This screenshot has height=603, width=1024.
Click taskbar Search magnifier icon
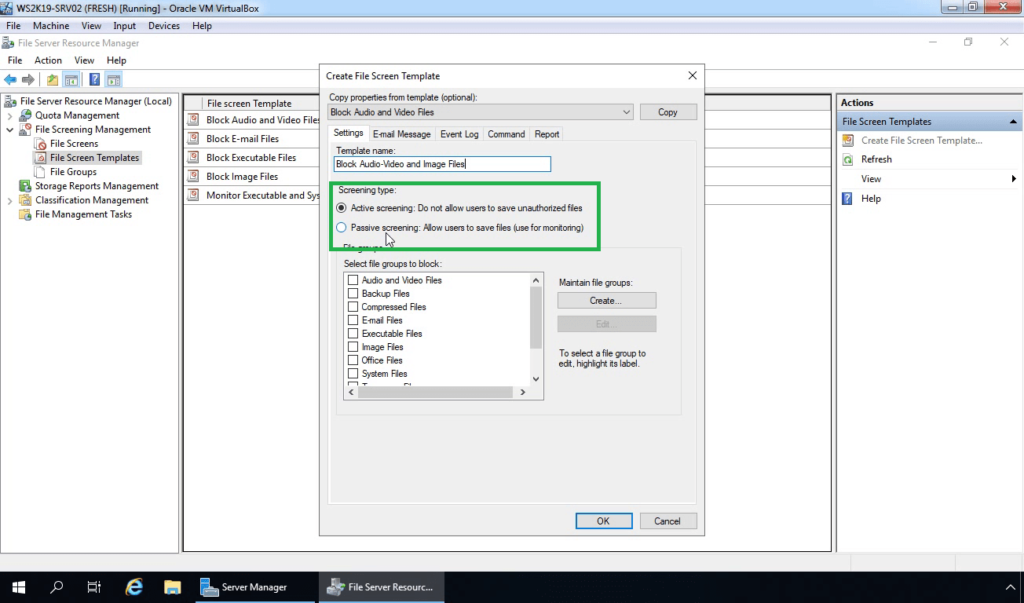pos(57,587)
